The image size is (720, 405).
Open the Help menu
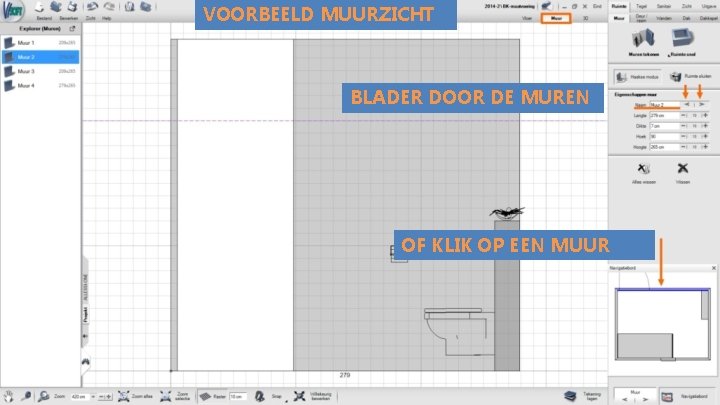click(x=107, y=18)
